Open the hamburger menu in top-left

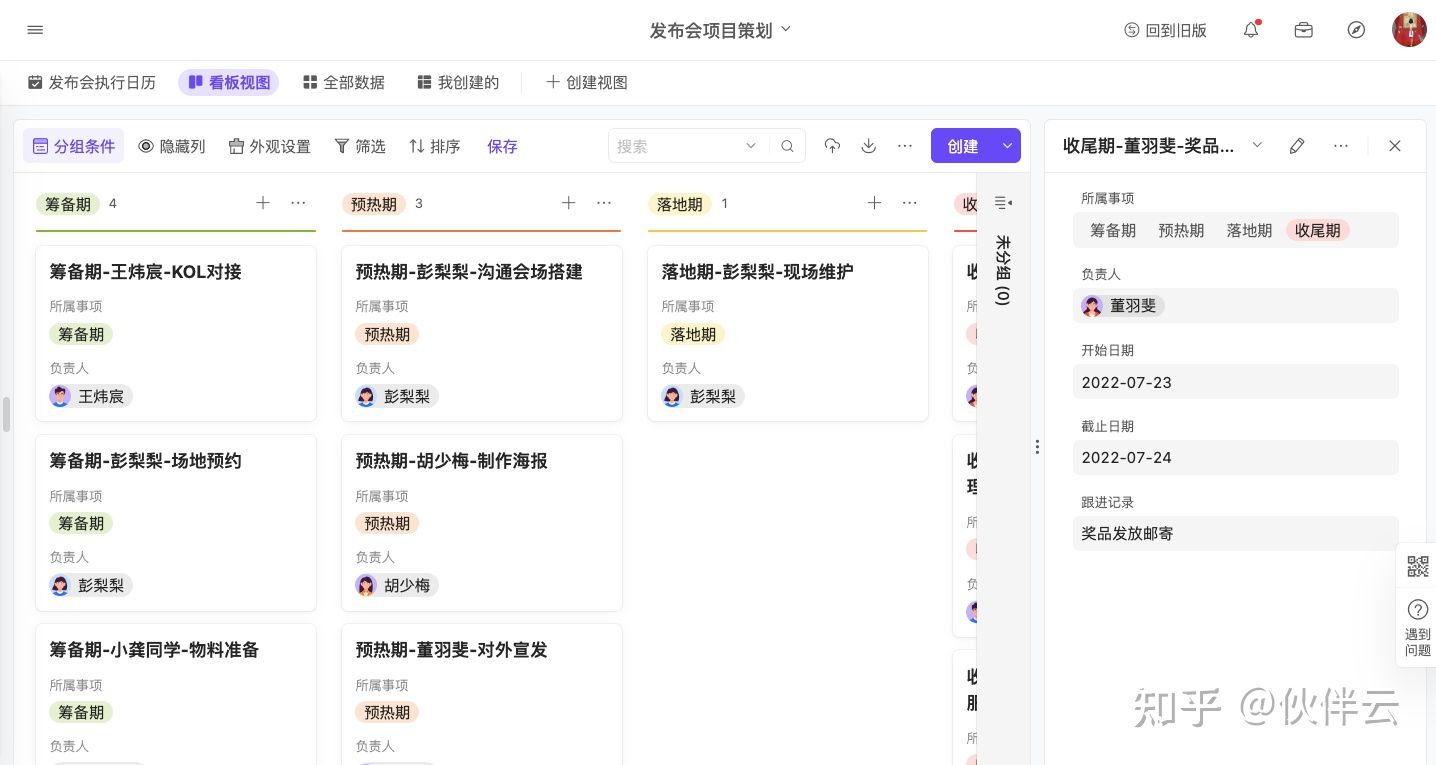click(35, 30)
